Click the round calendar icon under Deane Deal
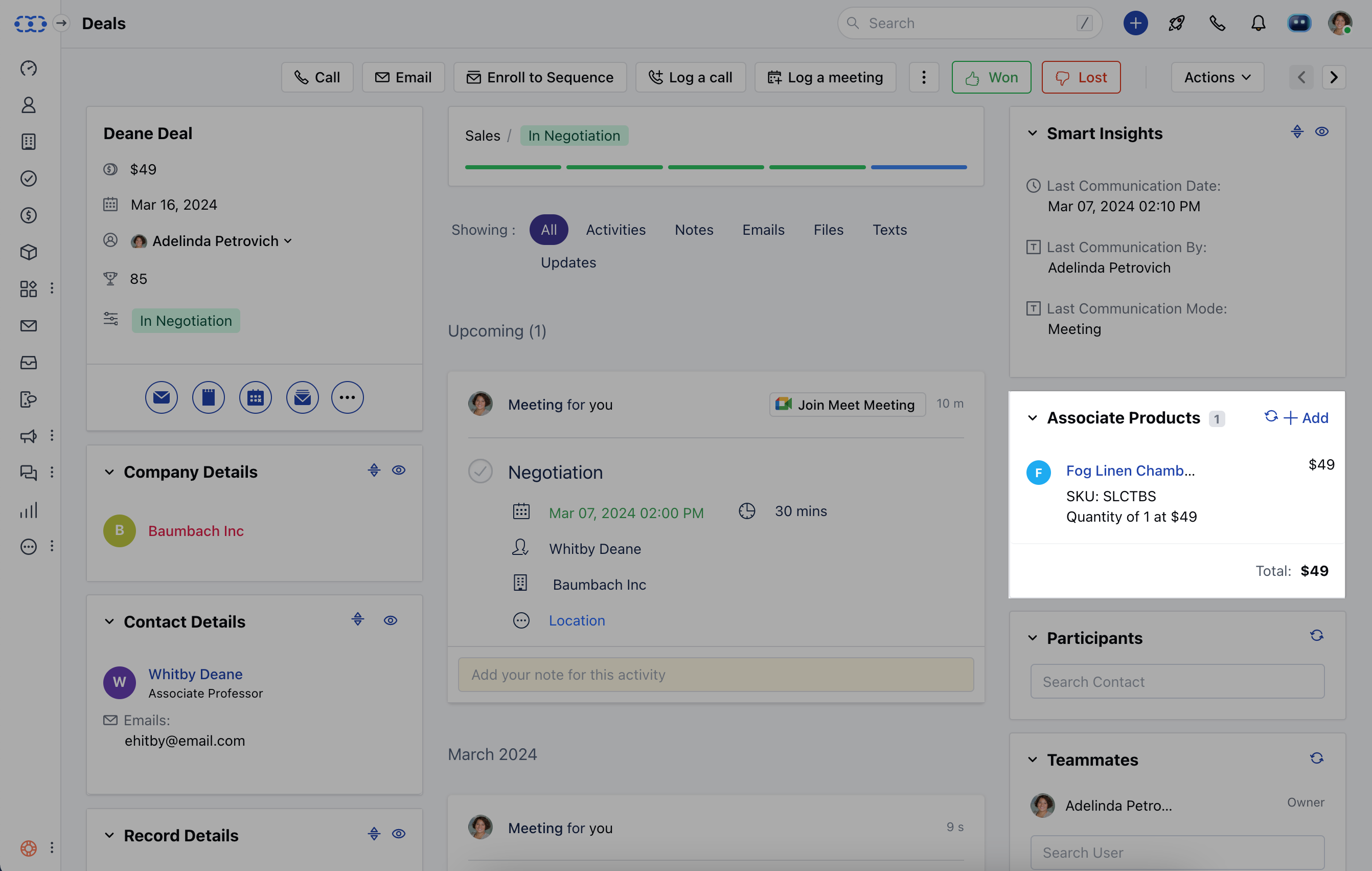The width and height of the screenshot is (1372, 871). [x=255, y=397]
